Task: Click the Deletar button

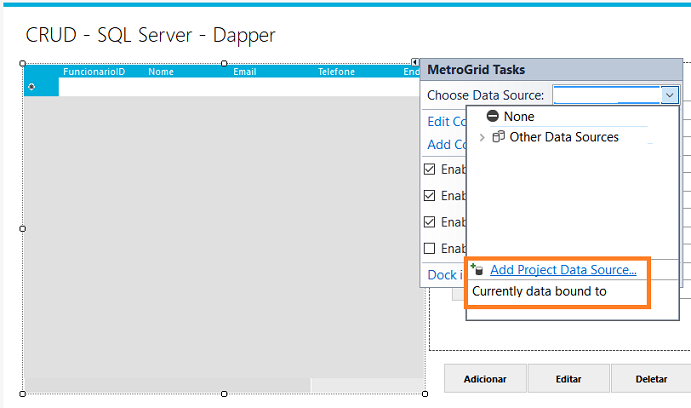Action: [x=651, y=378]
